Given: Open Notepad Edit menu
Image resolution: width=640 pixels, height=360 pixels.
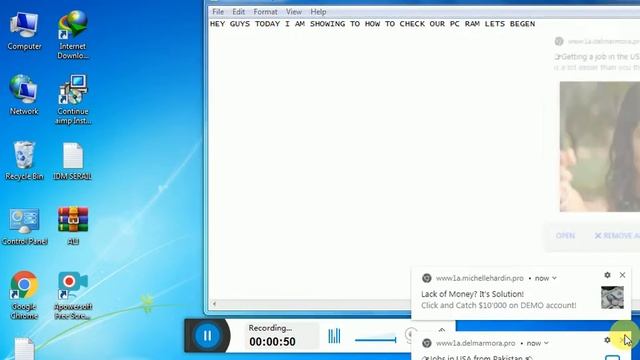Looking at the screenshot, I should 238,12.
